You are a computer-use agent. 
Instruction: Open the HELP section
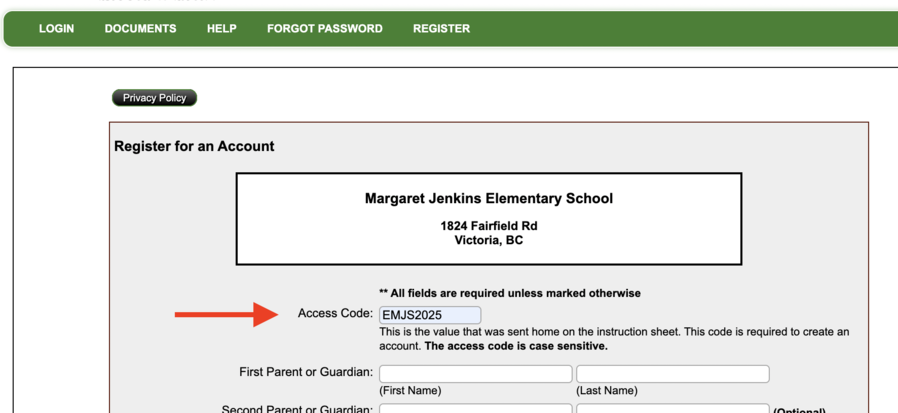point(222,29)
